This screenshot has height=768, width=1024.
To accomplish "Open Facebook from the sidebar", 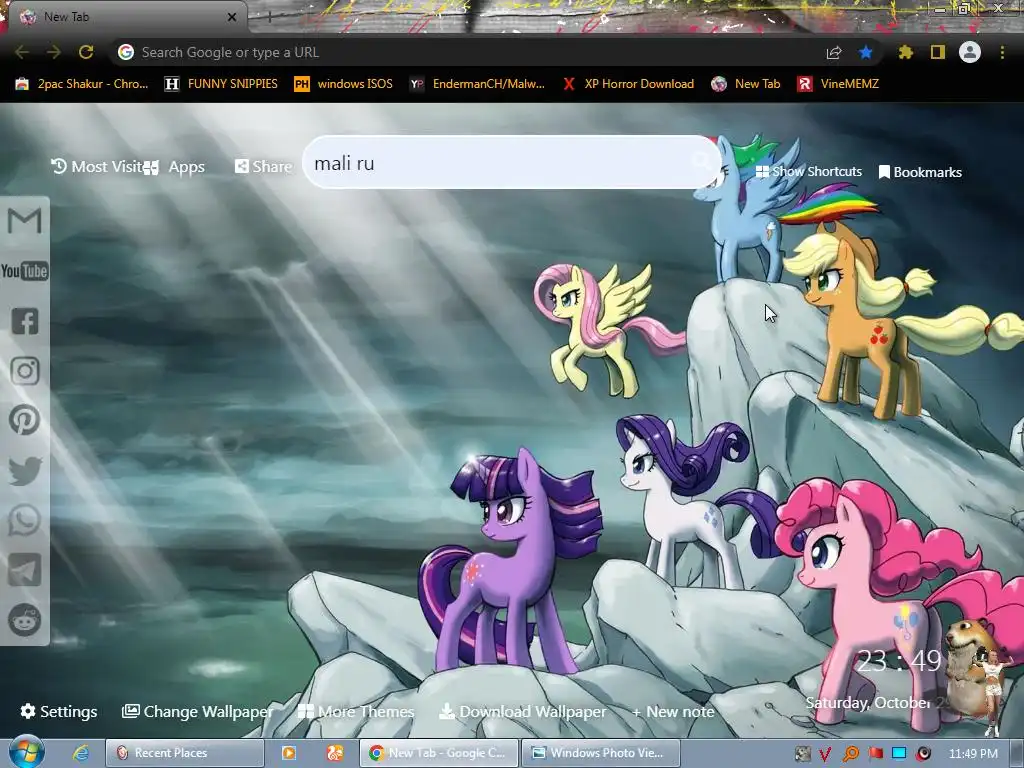I will pyautogui.click(x=25, y=321).
